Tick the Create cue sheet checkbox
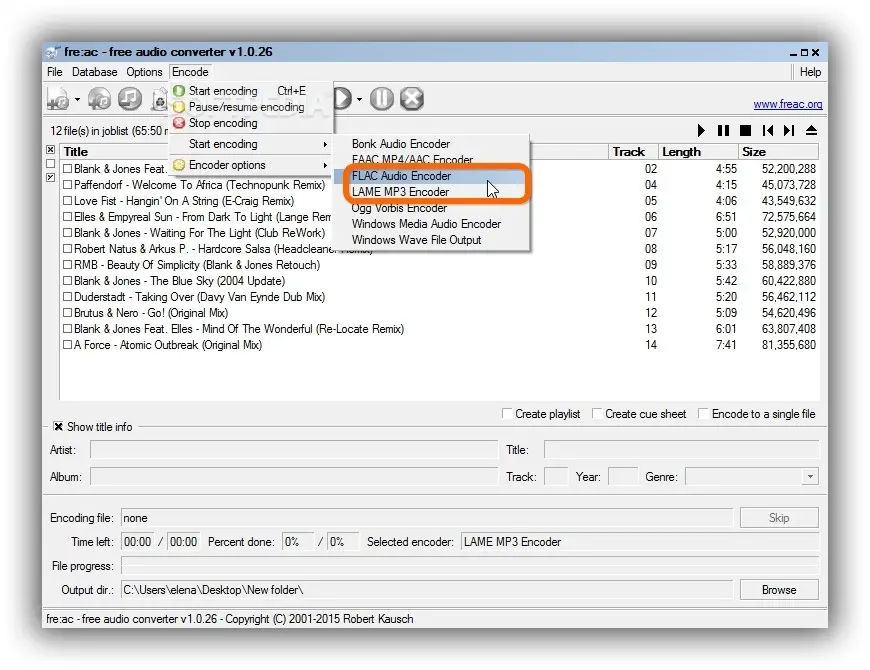870x670 pixels. [598, 414]
